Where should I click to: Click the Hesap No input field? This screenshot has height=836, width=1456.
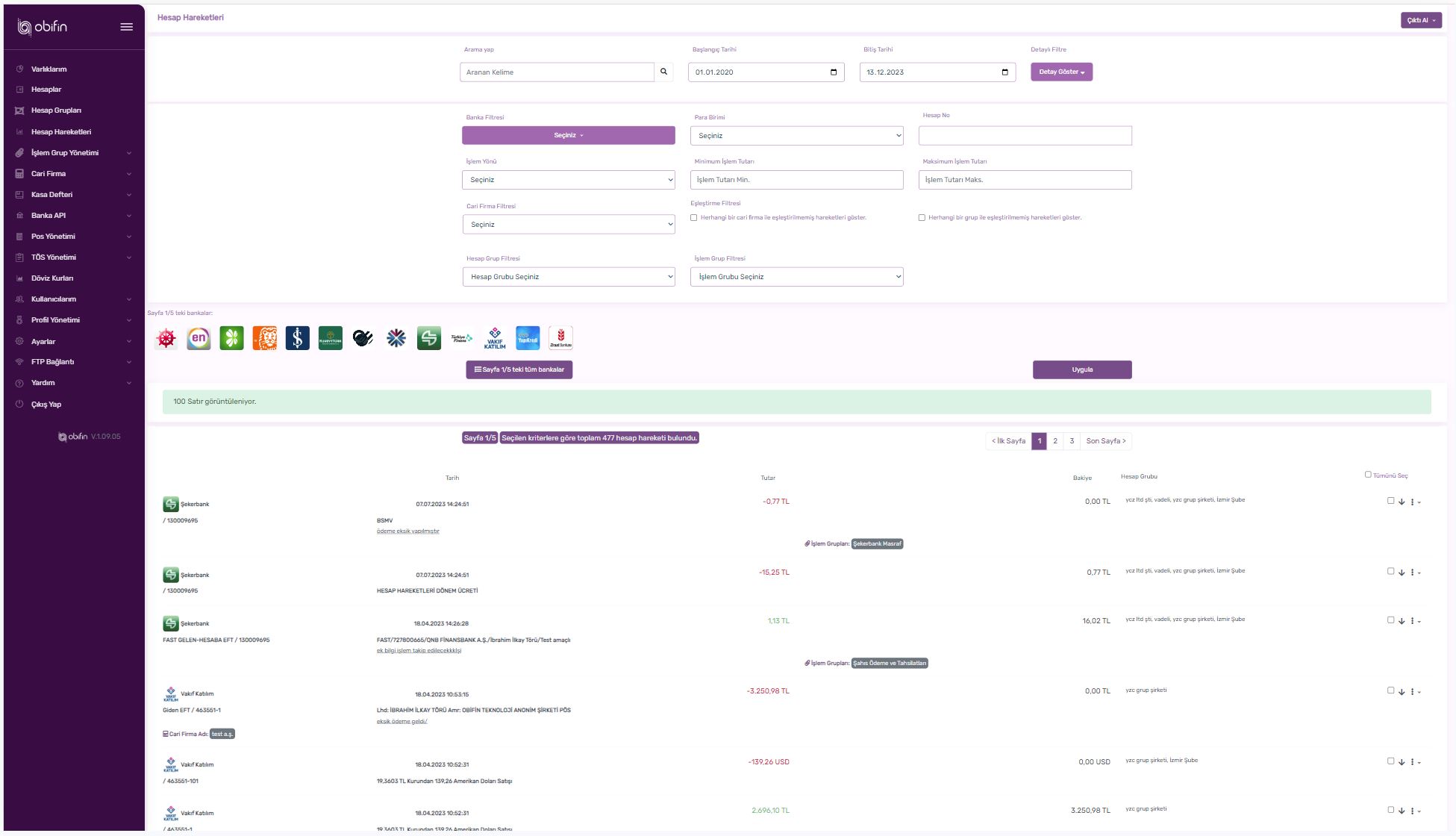click(x=1025, y=136)
